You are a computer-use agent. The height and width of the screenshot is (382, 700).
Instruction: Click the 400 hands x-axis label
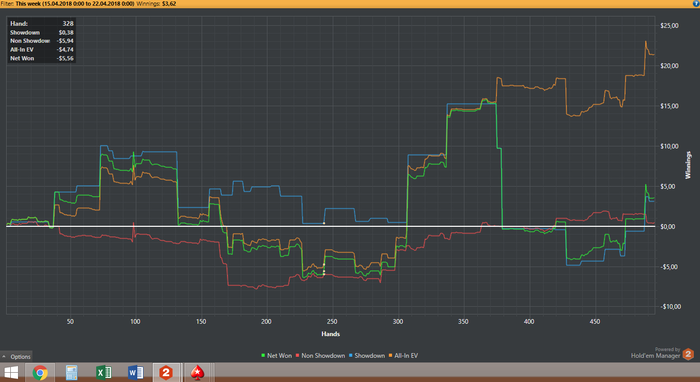point(529,322)
